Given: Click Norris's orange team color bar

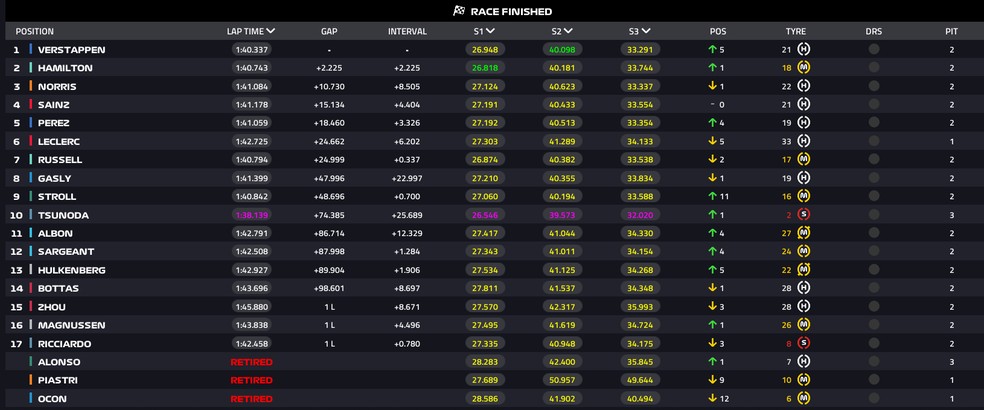Looking at the screenshot, I should point(30,86).
